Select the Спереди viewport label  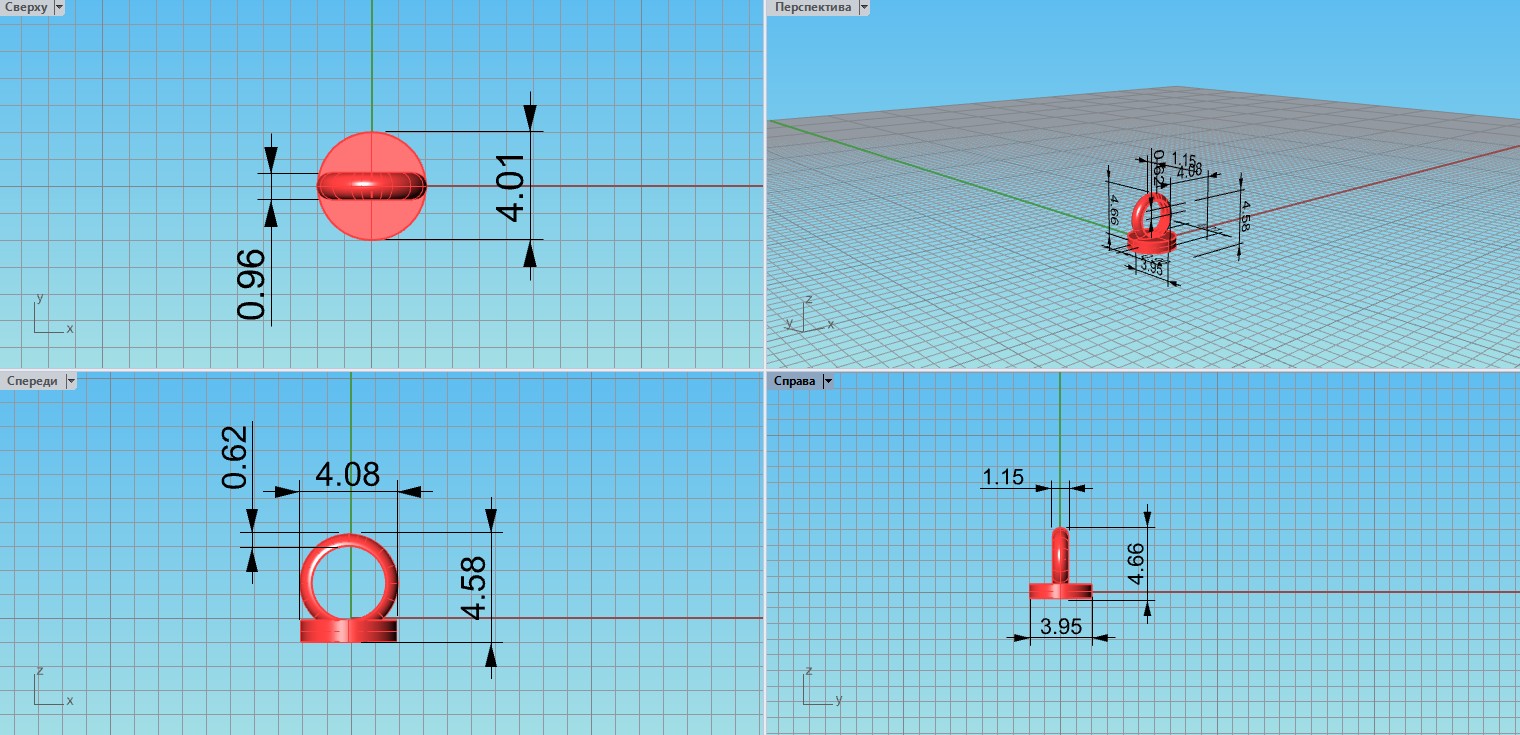(31, 381)
